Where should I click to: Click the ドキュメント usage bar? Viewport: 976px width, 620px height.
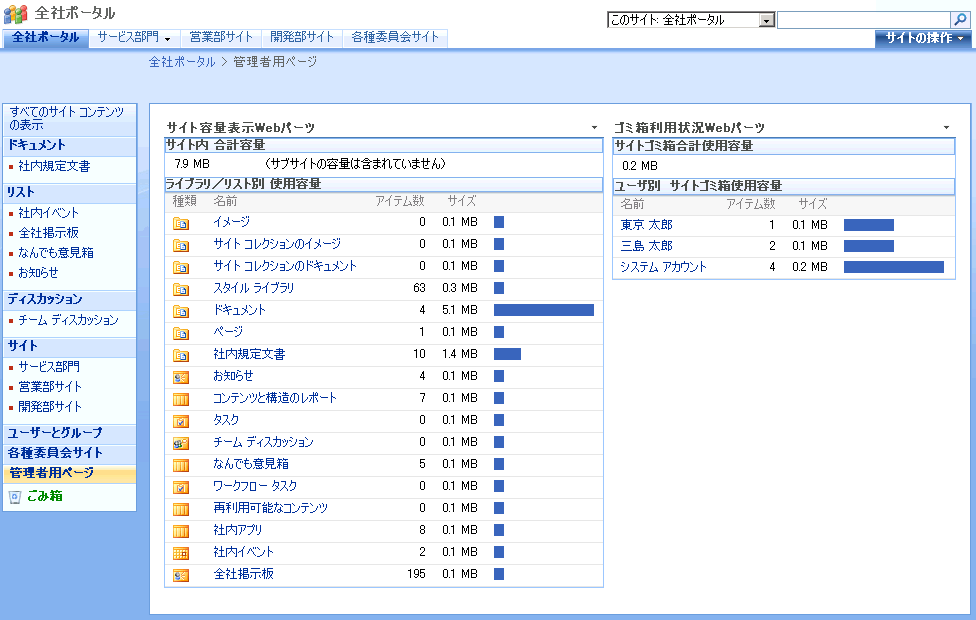[543, 310]
